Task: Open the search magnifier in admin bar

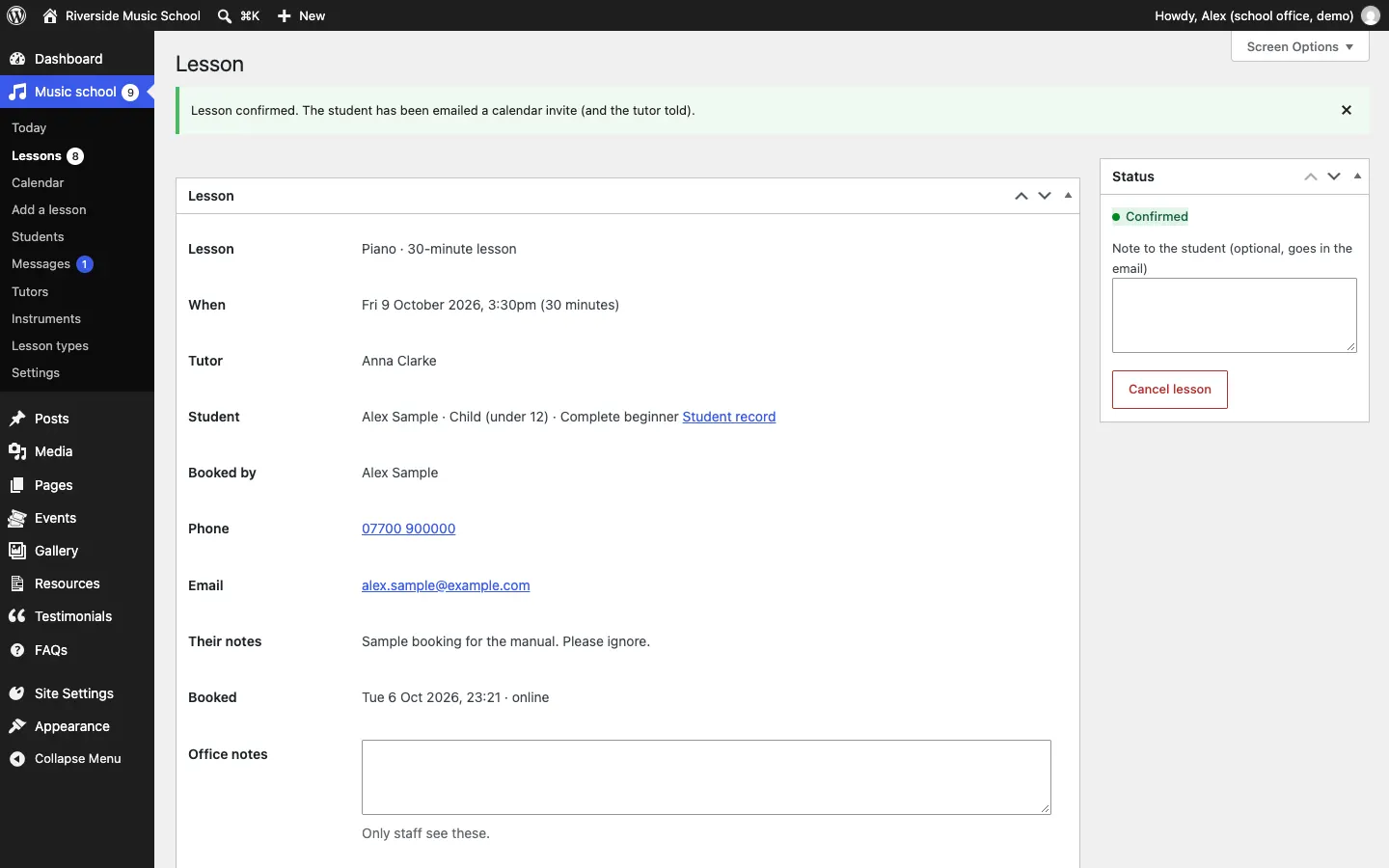Action: 225,15
